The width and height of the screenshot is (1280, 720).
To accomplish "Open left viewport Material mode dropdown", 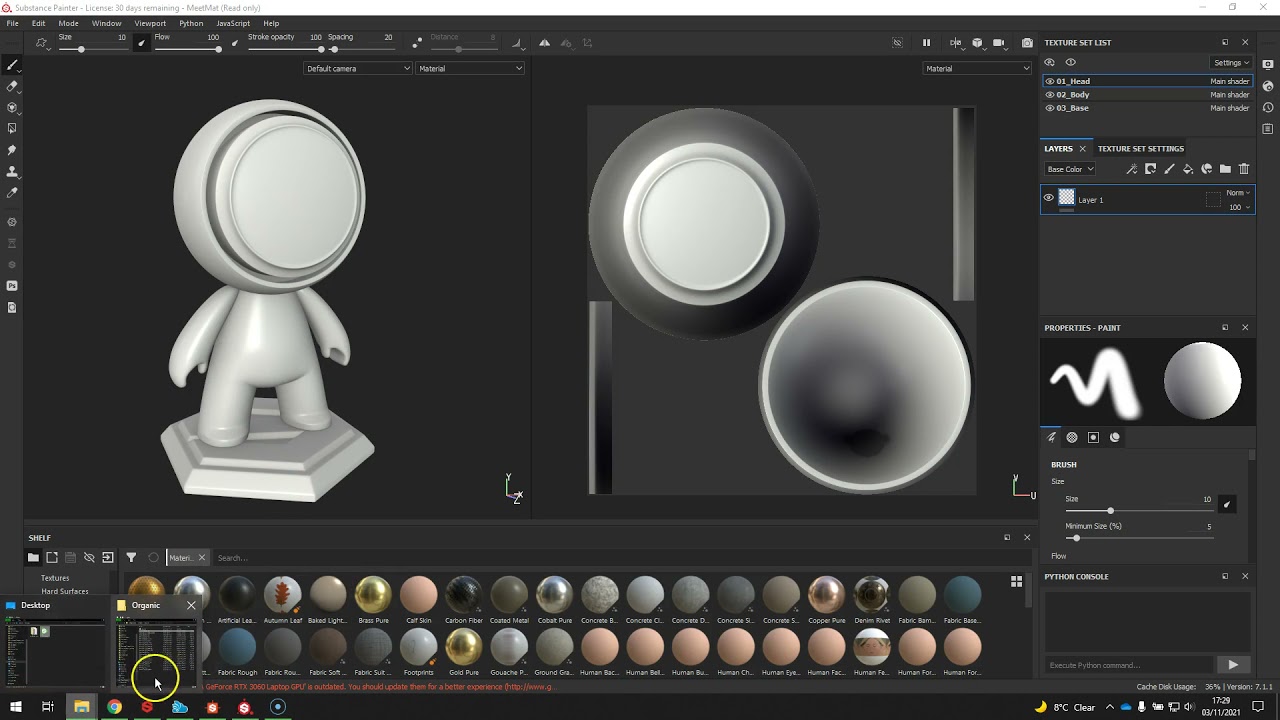I will 470,68.
